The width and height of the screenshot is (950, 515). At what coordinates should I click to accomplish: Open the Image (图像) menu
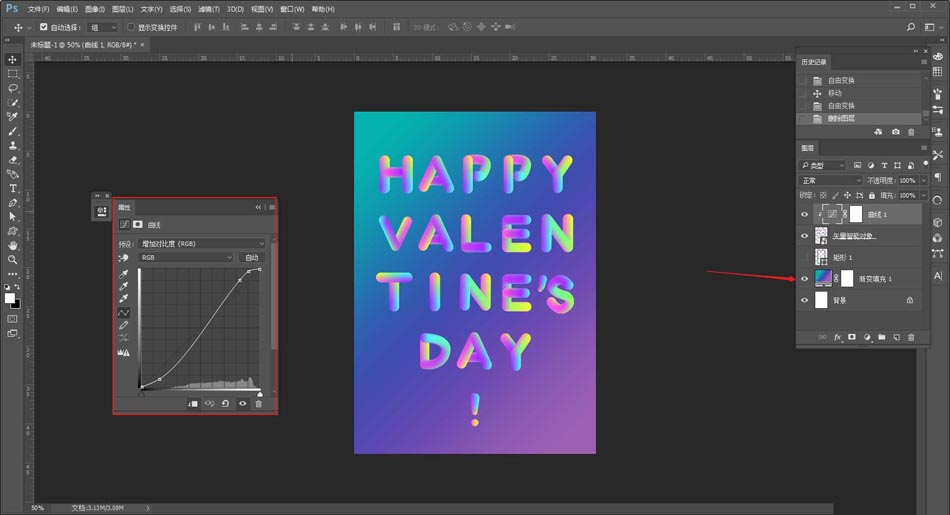click(x=96, y=9)
